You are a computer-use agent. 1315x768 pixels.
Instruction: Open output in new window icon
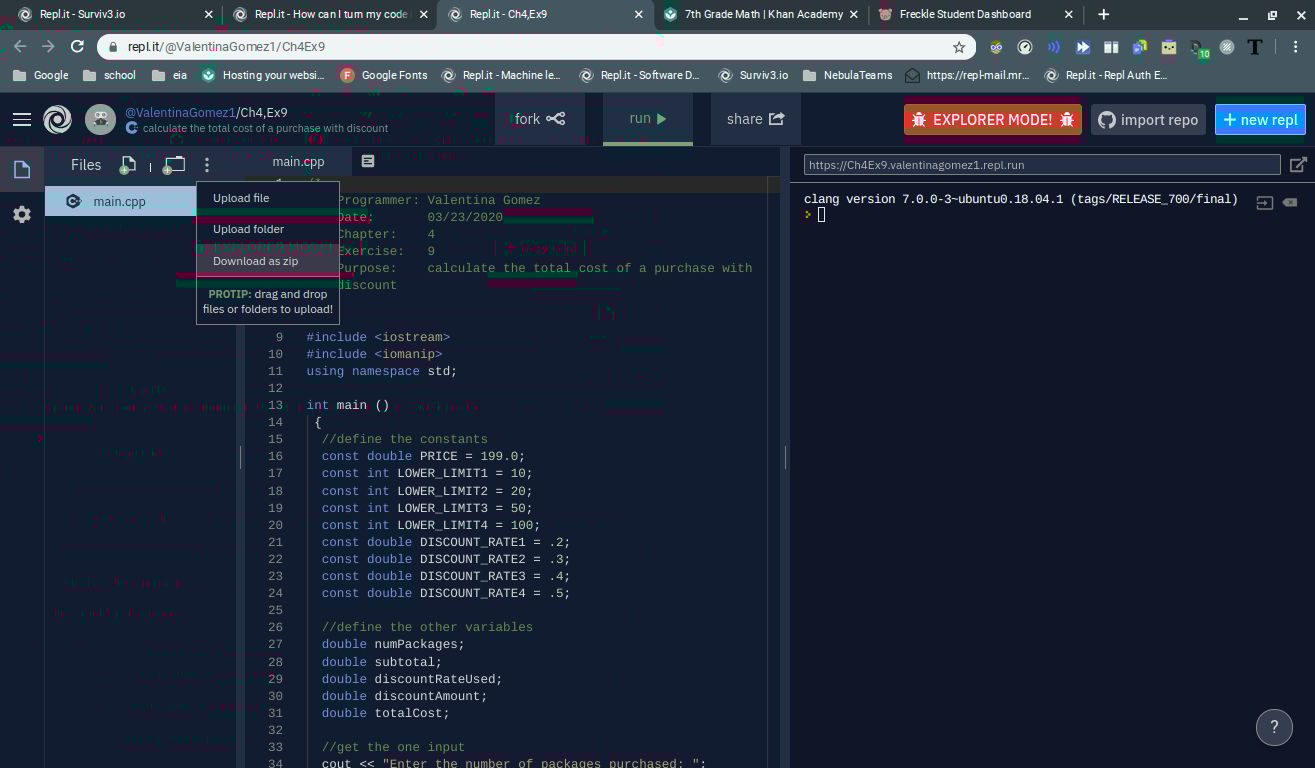tap(1298, 165)
